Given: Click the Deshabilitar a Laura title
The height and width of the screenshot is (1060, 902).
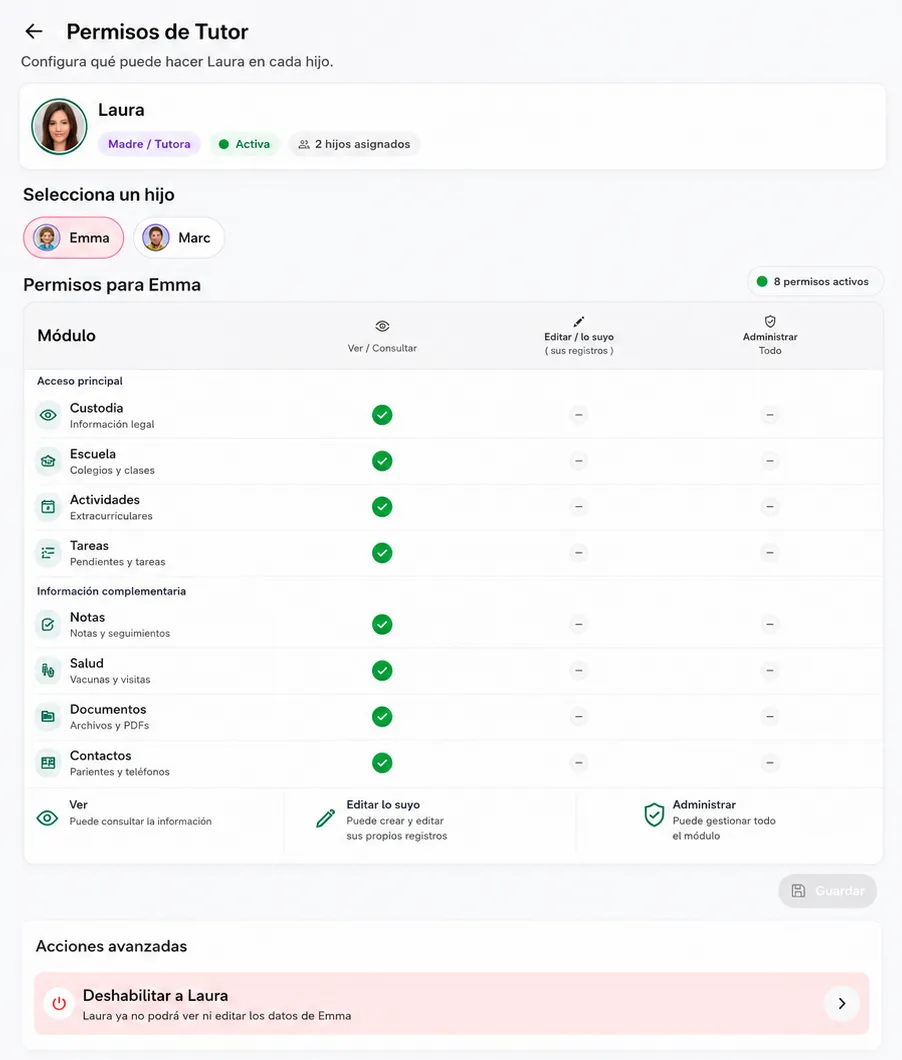Looking at the screenshot, I should tap(156, 996).
